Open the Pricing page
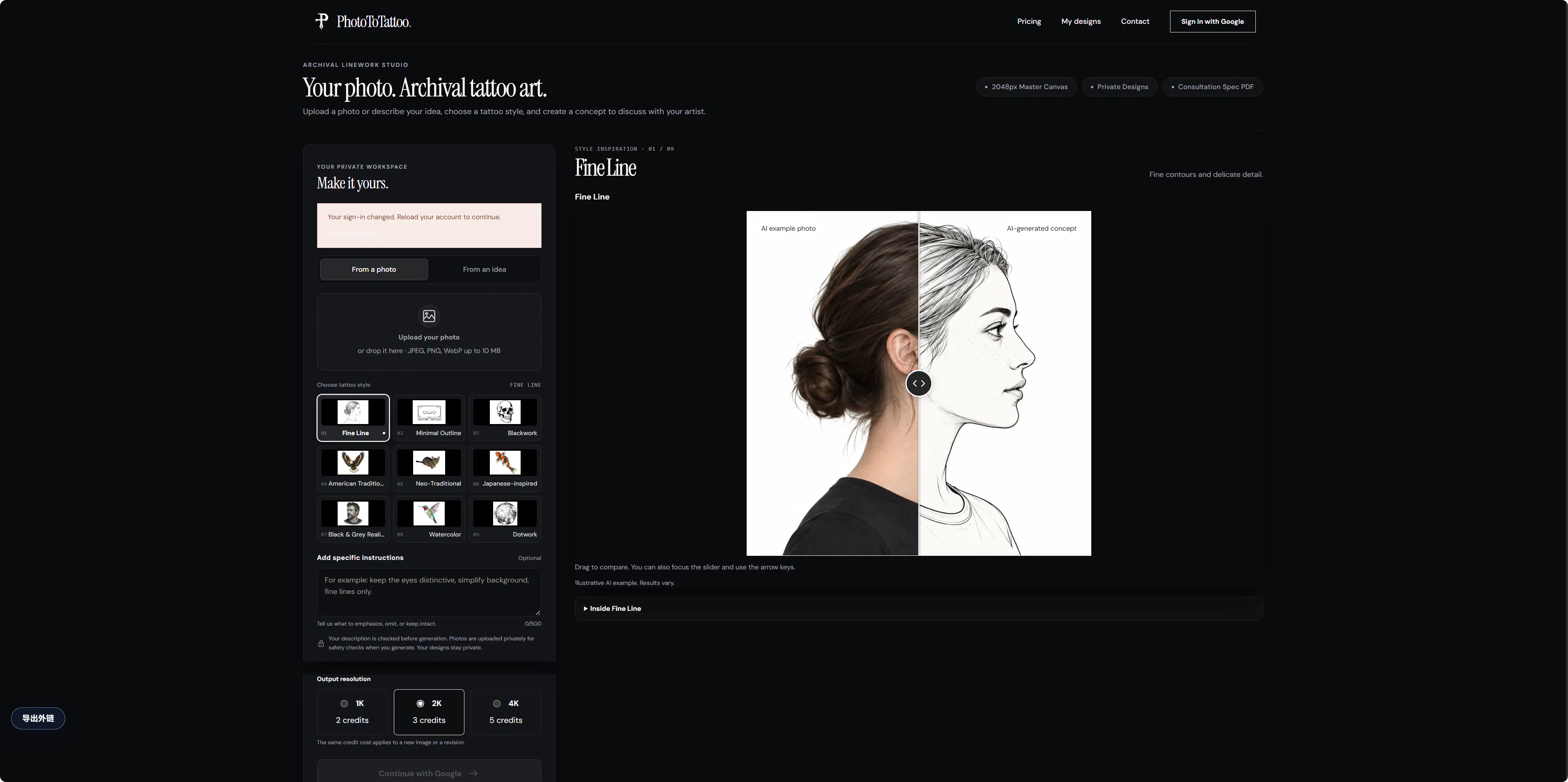Image resolution: width=1568 pixels, height=782 pixels. click(x=1029, y=21)
